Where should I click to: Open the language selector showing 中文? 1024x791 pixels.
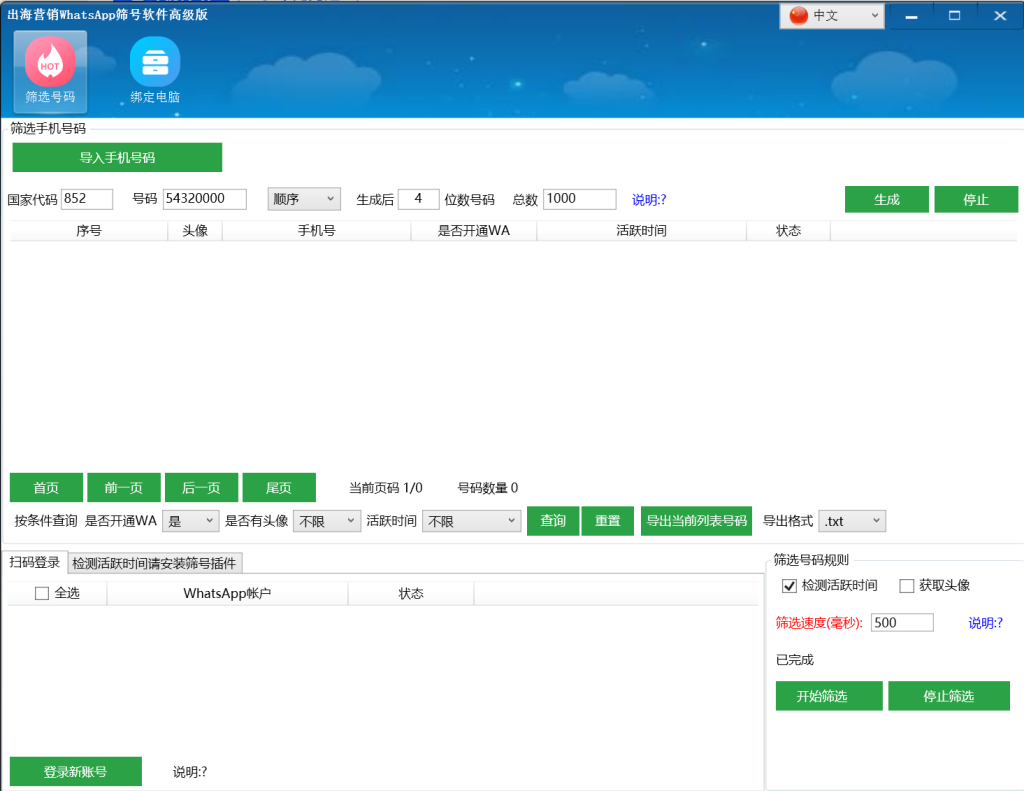click(831, 15)
